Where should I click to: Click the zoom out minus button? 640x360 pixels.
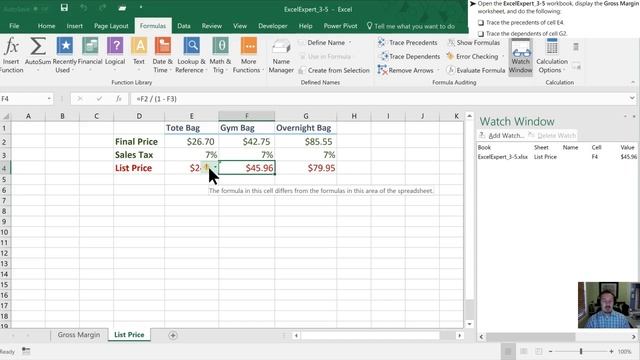551,351
